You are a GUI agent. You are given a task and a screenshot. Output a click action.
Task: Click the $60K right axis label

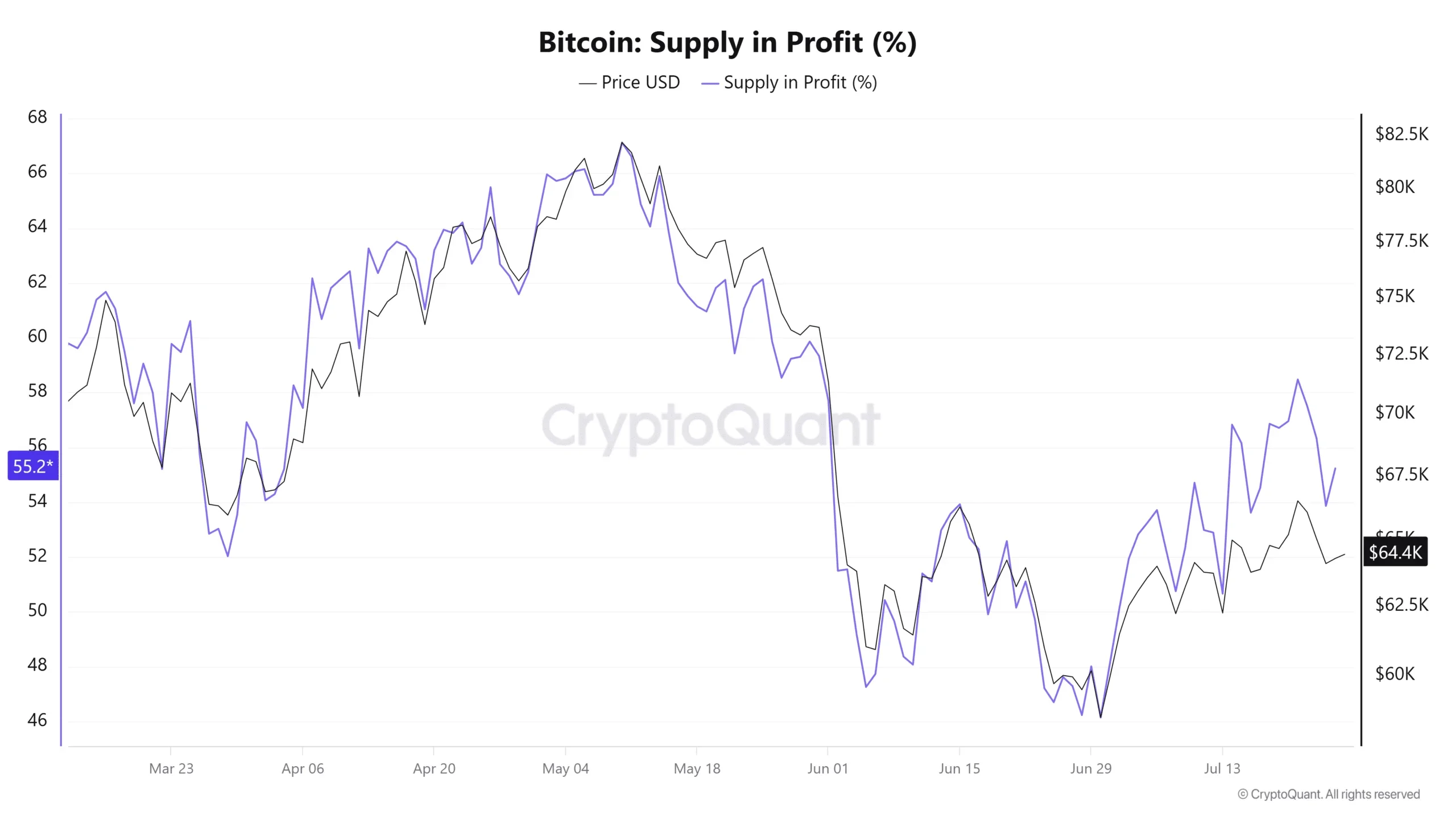point(1395,673)
